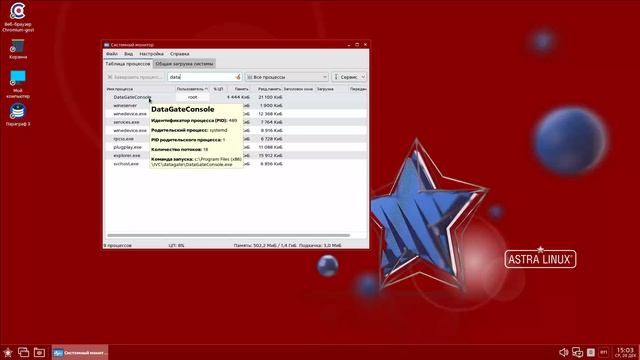Click the Заголовок окна column header
This screenshot has height=360, width=640.
pos(298,89)
